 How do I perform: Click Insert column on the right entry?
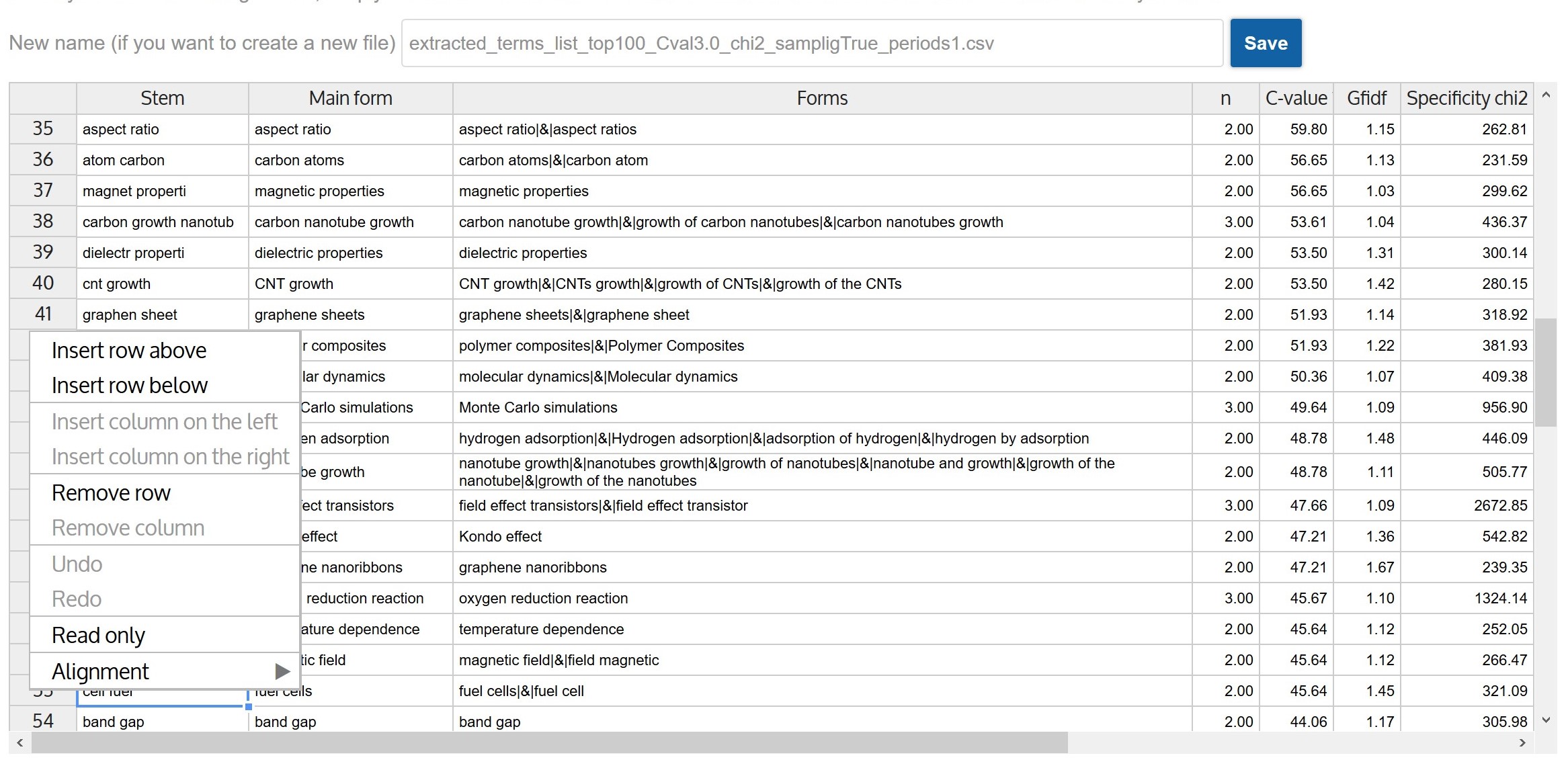tap(165, 457)
